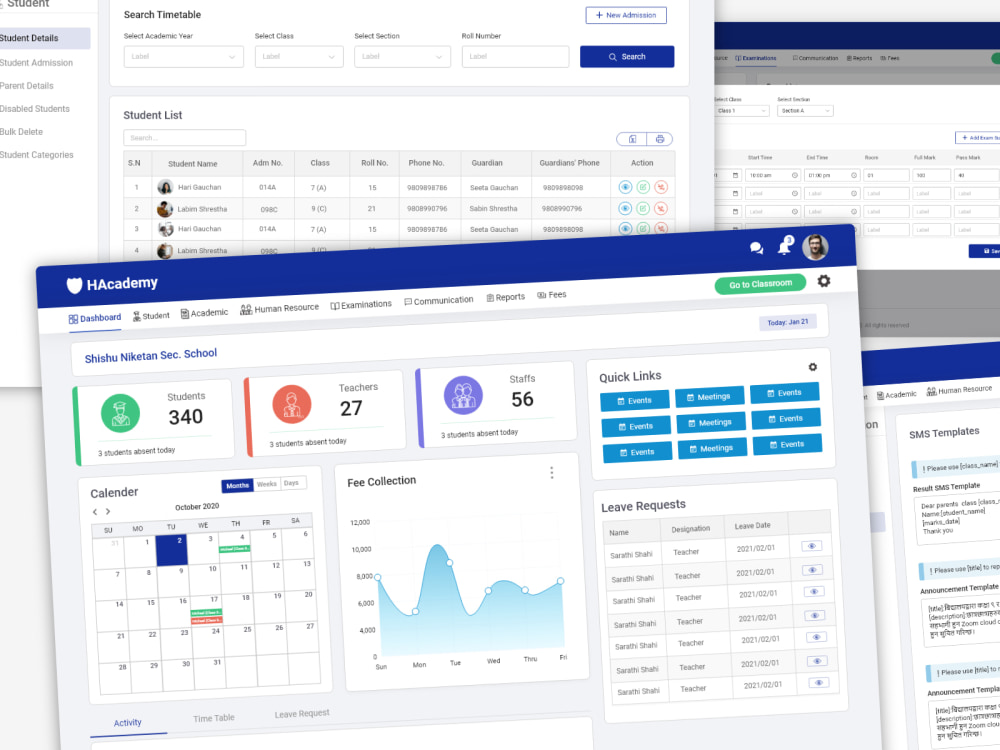
Task: View sixth leave request eye icon
Action: tap(818, 661)
